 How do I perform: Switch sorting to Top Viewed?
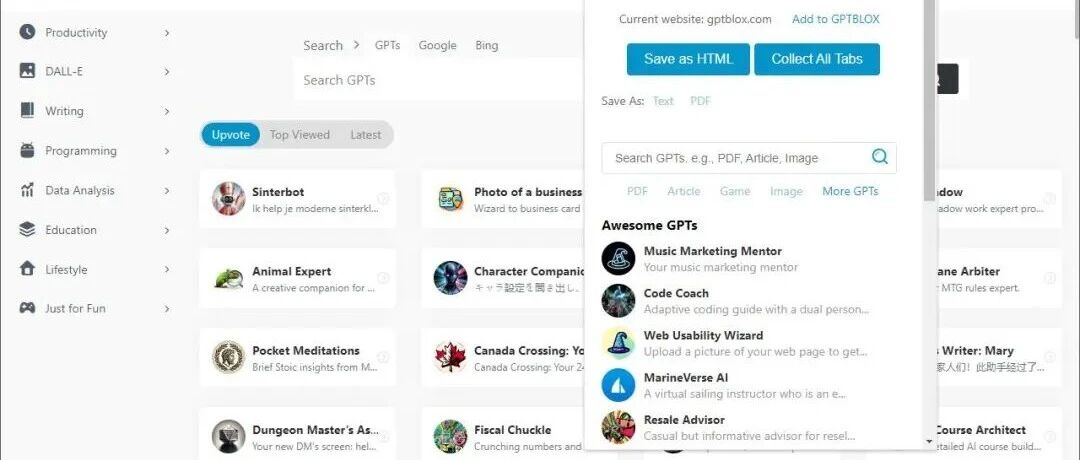[300, 135]
